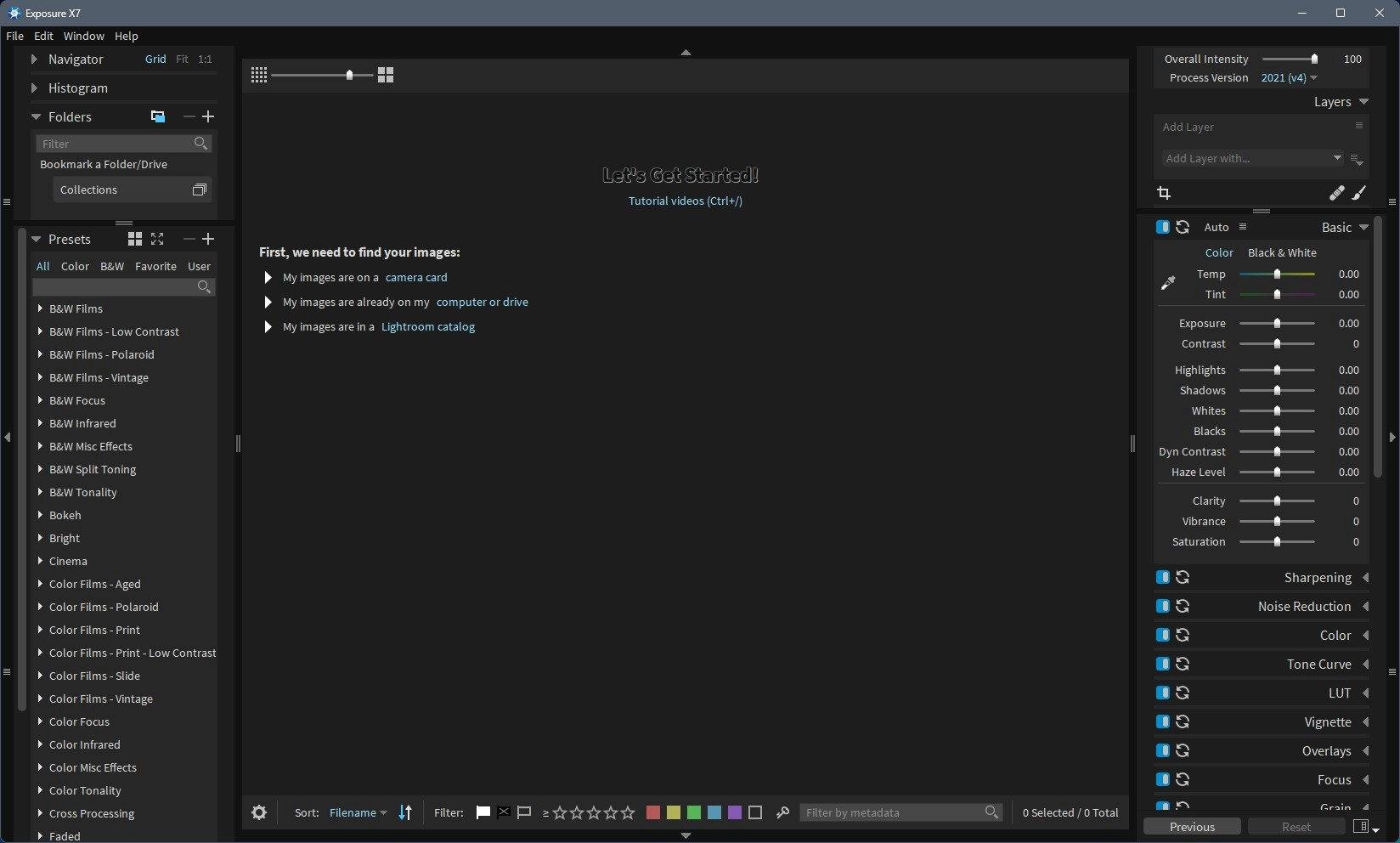The height and width of the screenshot is (843, 1400).
Task: Click the computer or drive link
Action: pyautogui.click(x=483, y=302)
